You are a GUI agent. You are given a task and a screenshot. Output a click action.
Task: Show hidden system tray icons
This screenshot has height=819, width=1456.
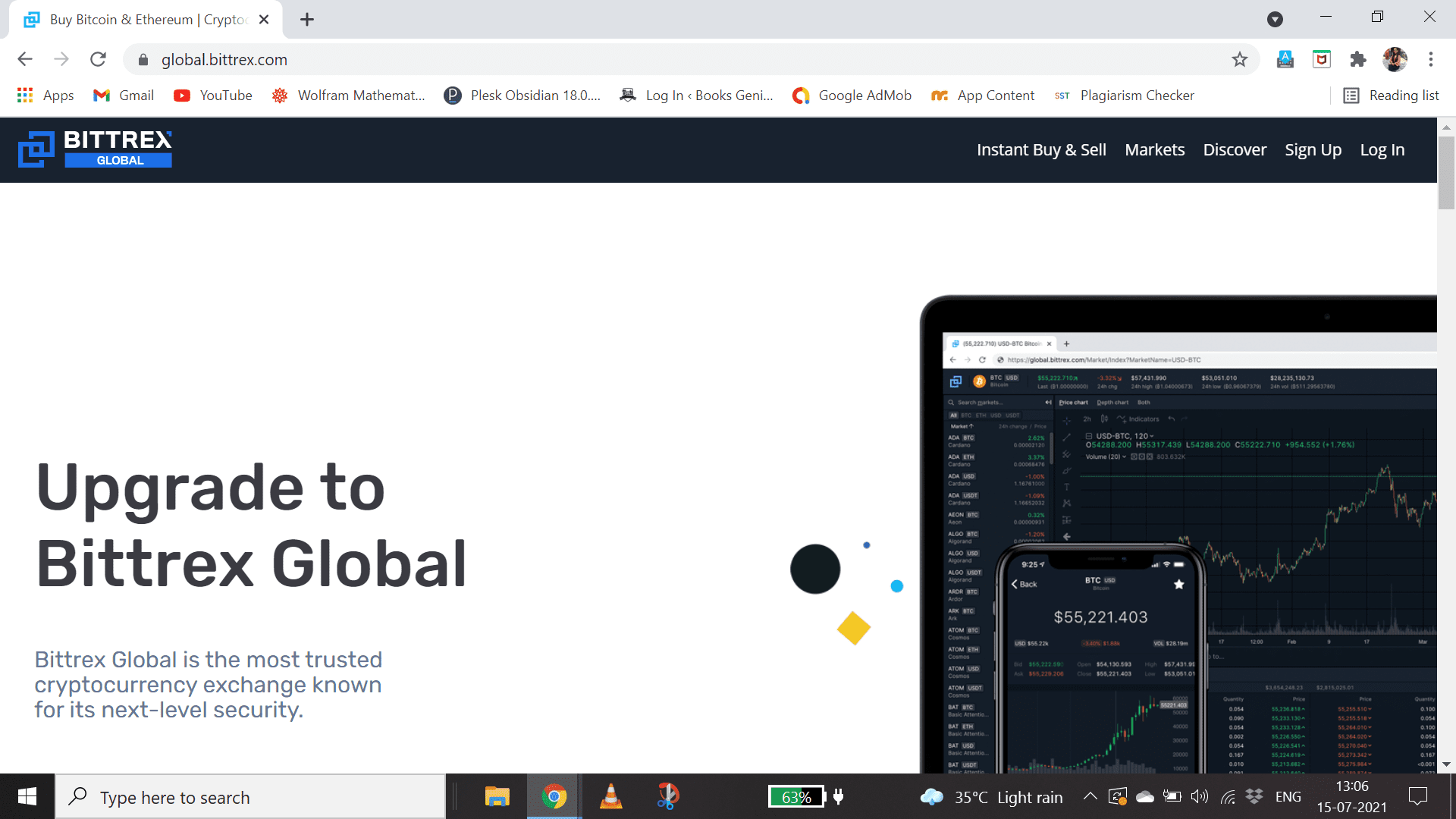(1090, 796)
